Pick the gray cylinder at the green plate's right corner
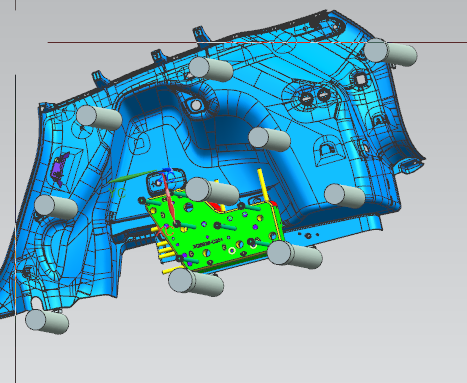Viewport: 467px width, 383px height. (295, 254)
